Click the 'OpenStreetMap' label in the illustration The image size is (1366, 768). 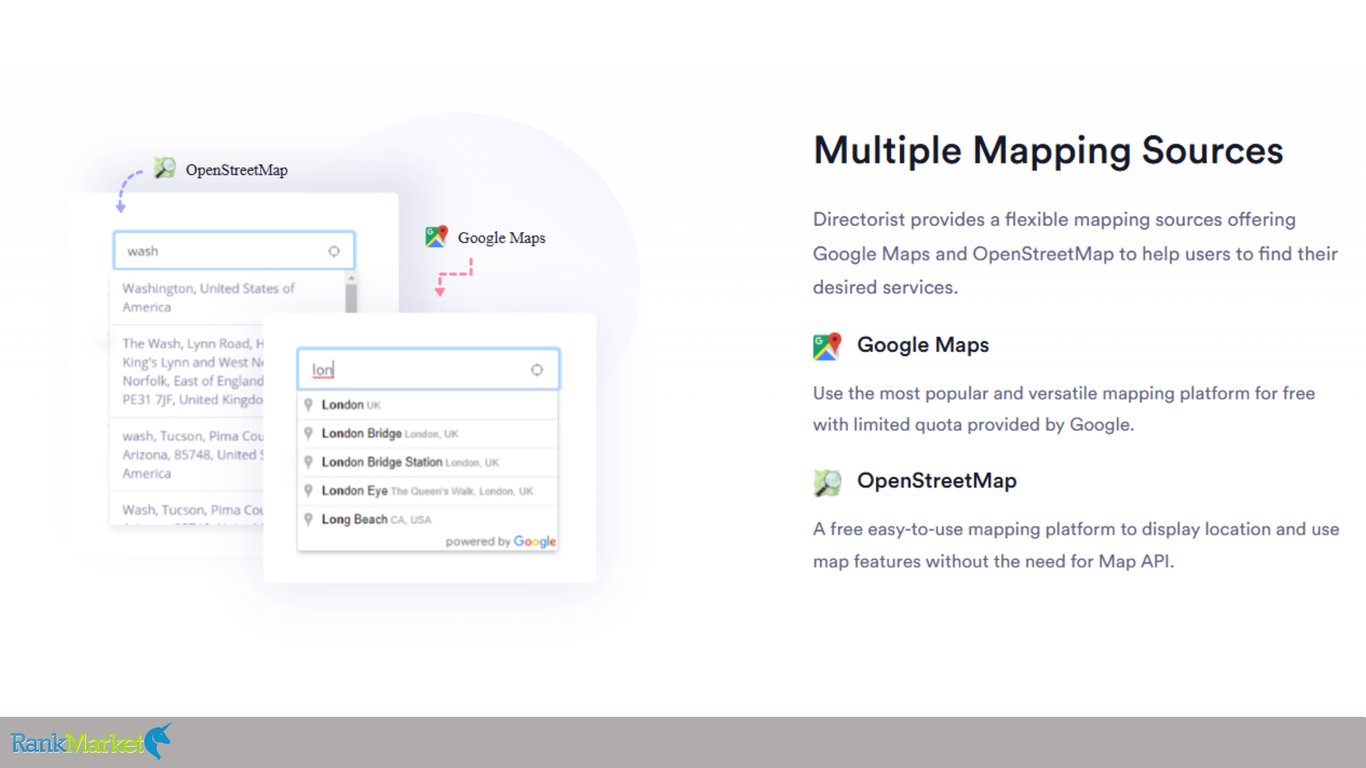(x=237, y=170)
